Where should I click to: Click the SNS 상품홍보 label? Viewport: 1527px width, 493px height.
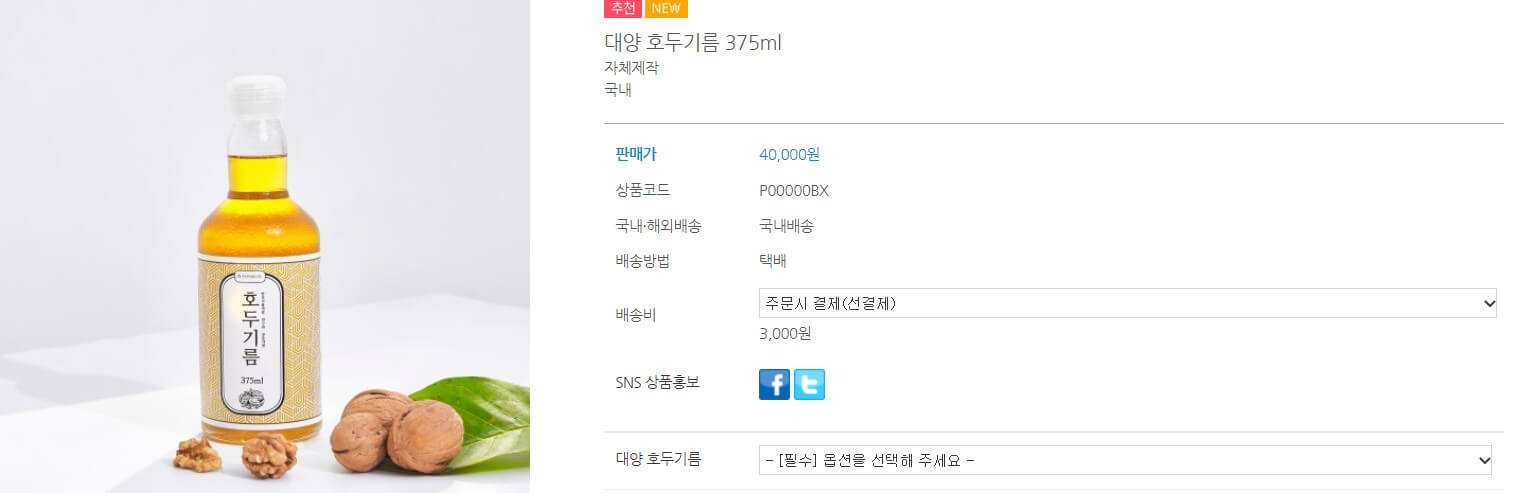click(x=657, y=382)
